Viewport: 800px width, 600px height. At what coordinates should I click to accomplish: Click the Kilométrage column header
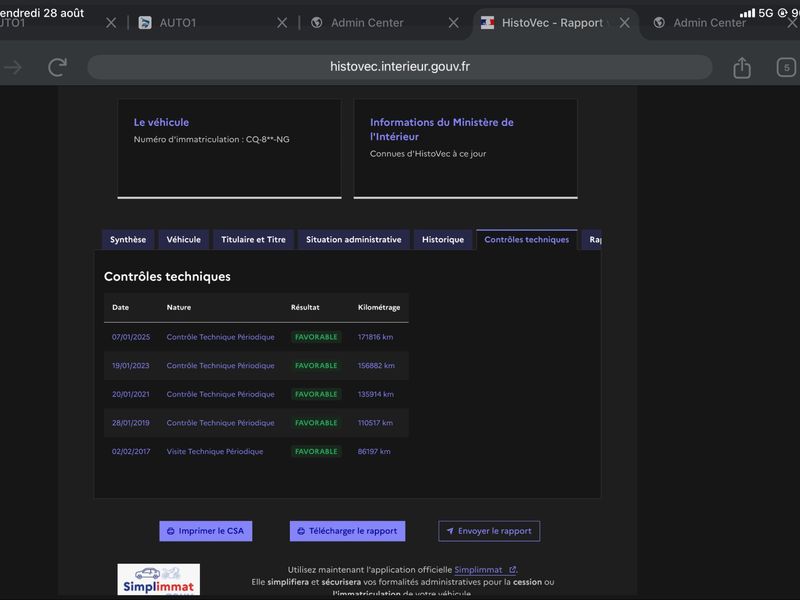click(379, 307)
